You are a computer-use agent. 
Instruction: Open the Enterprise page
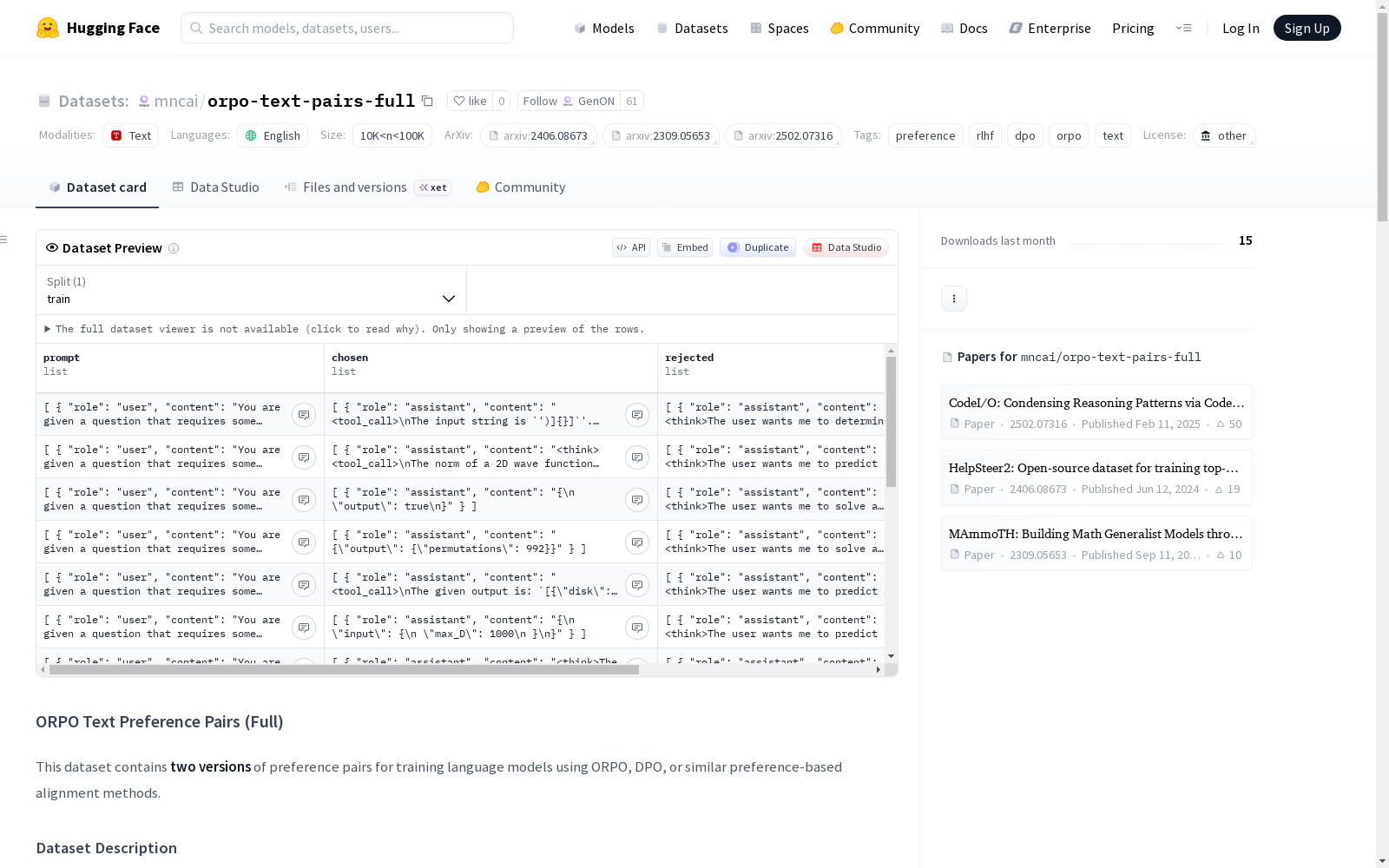point(1050,28)
